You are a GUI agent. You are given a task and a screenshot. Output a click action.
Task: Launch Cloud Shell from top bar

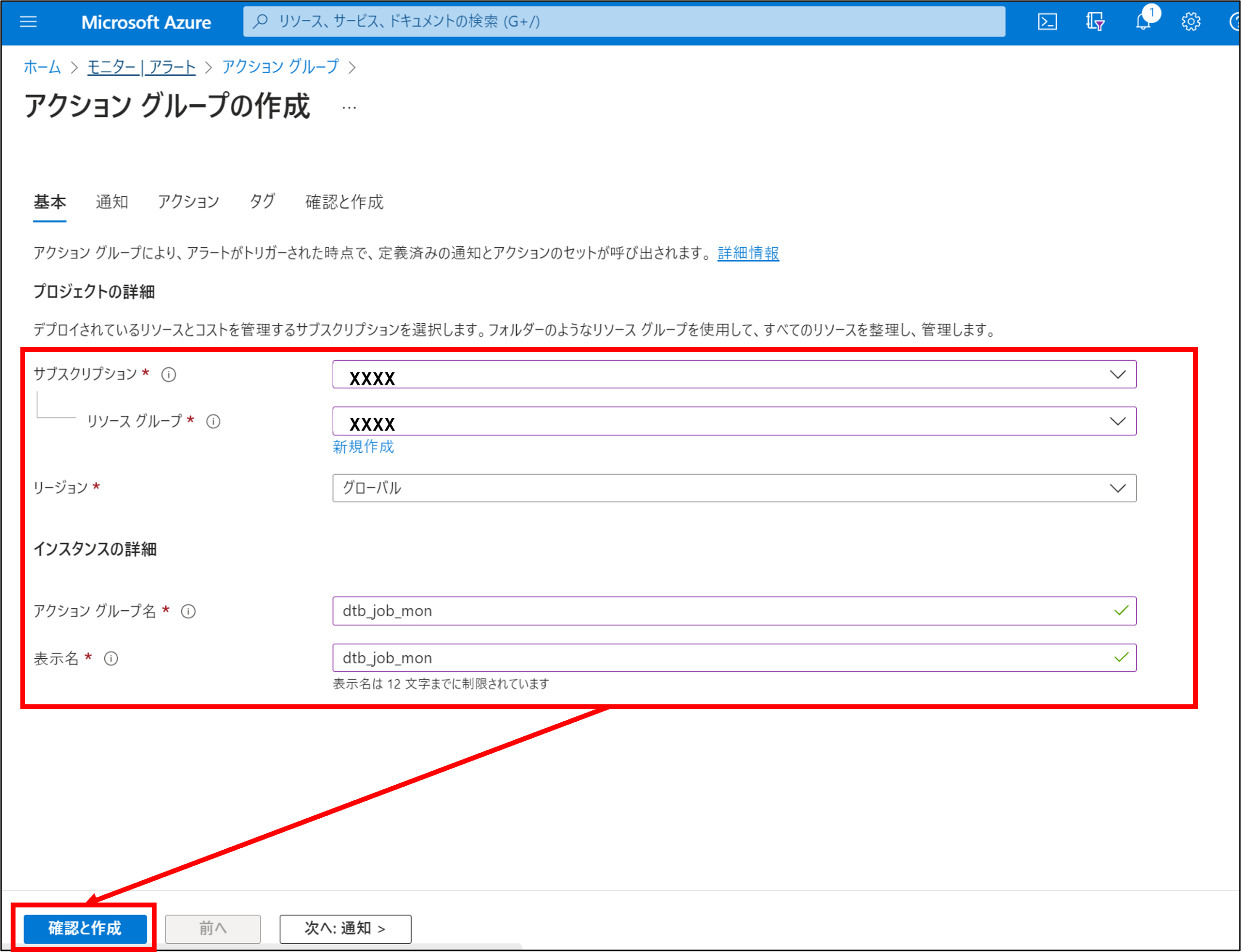[x=1047, y=21]
